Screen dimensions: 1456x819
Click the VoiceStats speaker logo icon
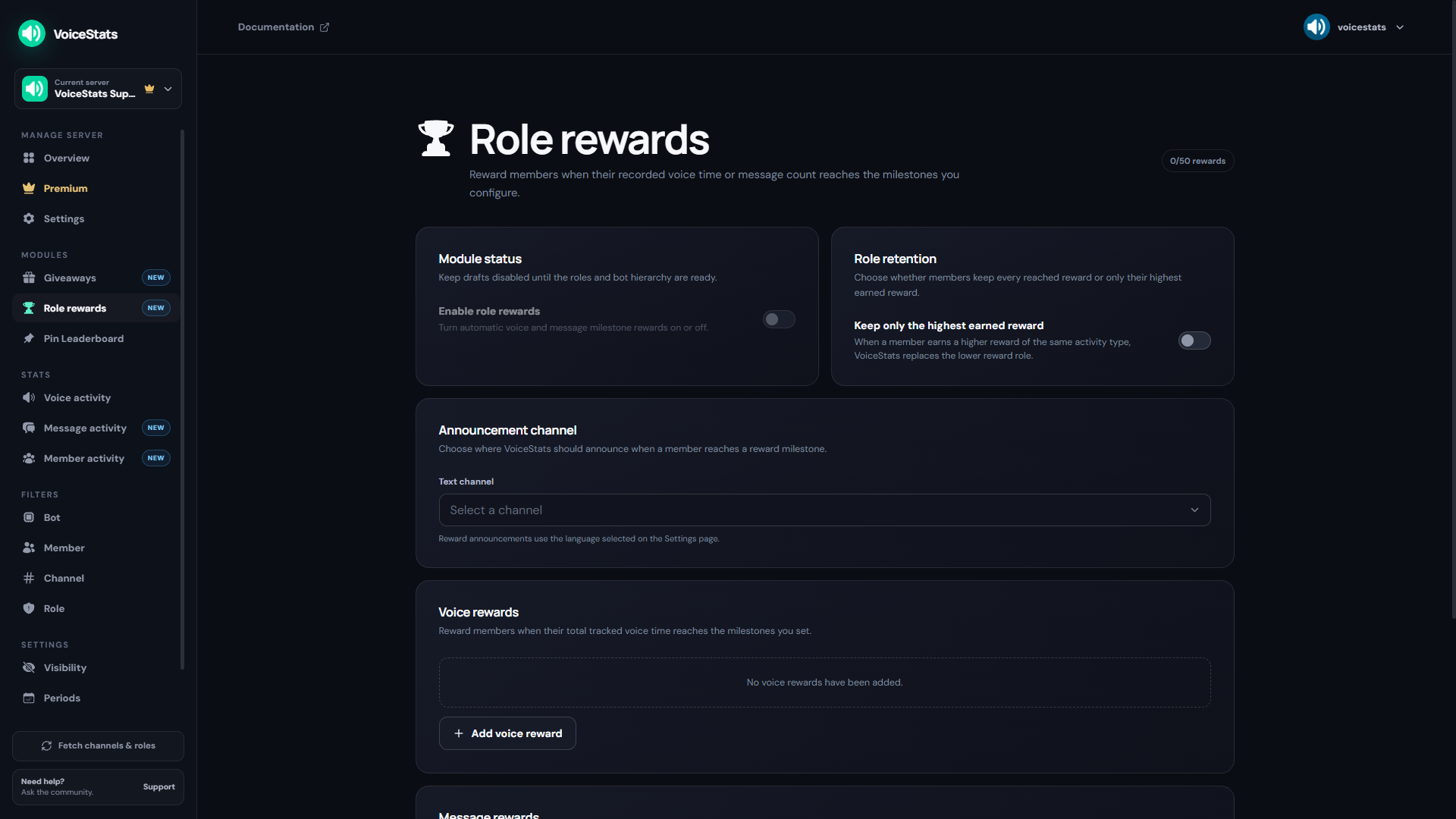click(32, 33)
